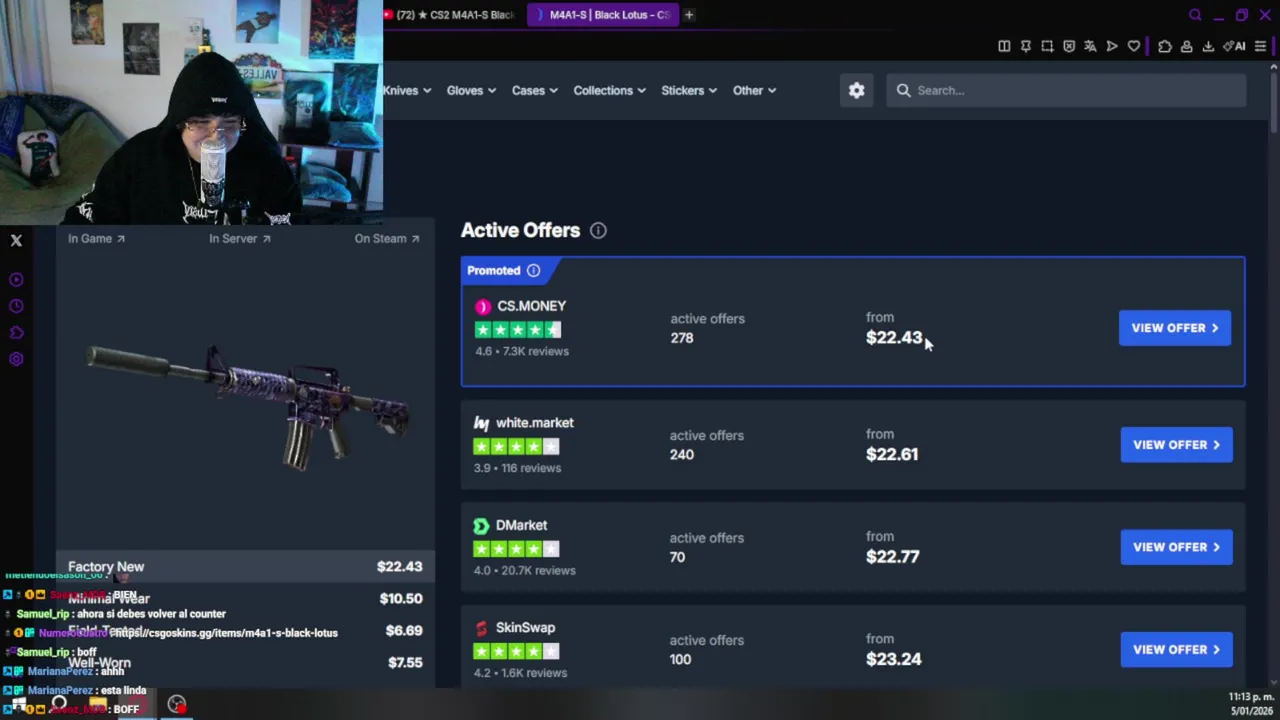Open the On Steam link
This screenshot has width=1280, height=720.
pyautogui.click(x=387, y=239)
